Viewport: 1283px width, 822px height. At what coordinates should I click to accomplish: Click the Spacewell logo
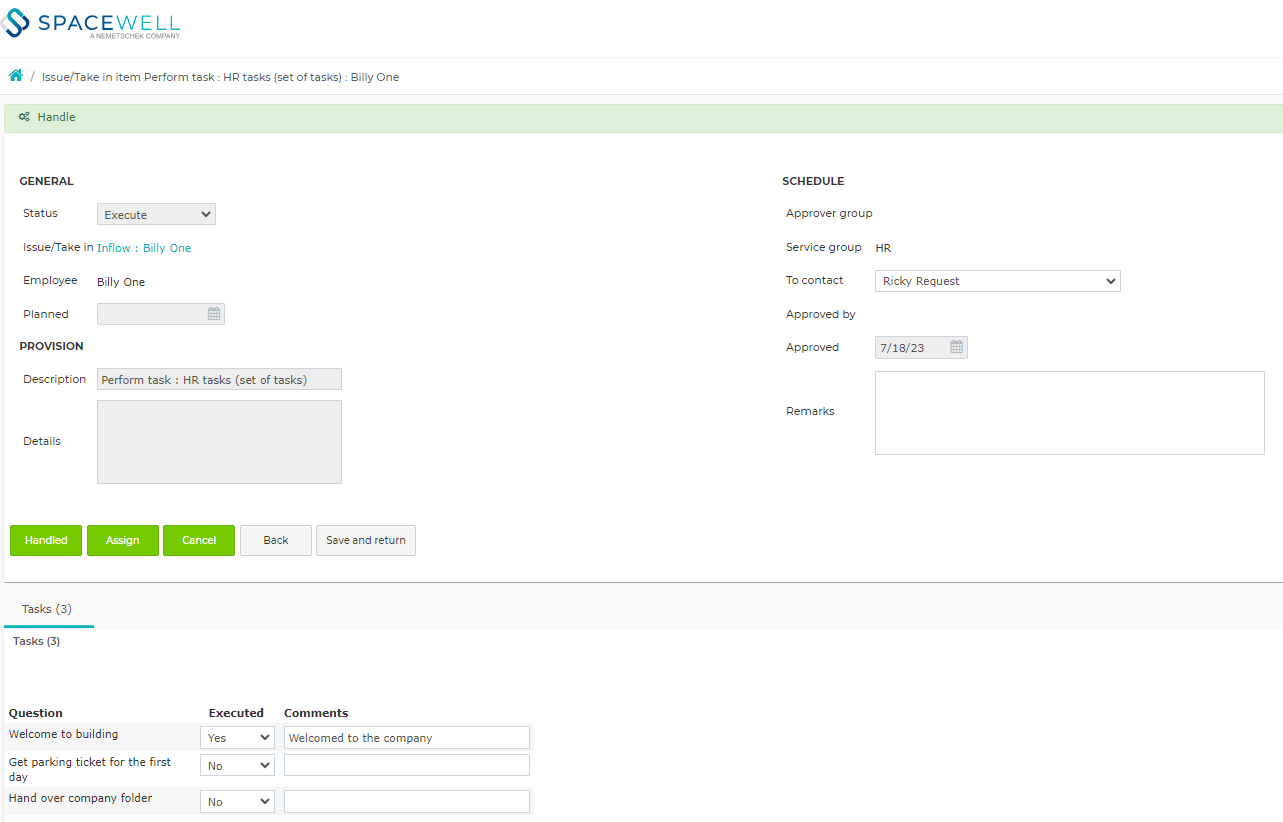91,24
